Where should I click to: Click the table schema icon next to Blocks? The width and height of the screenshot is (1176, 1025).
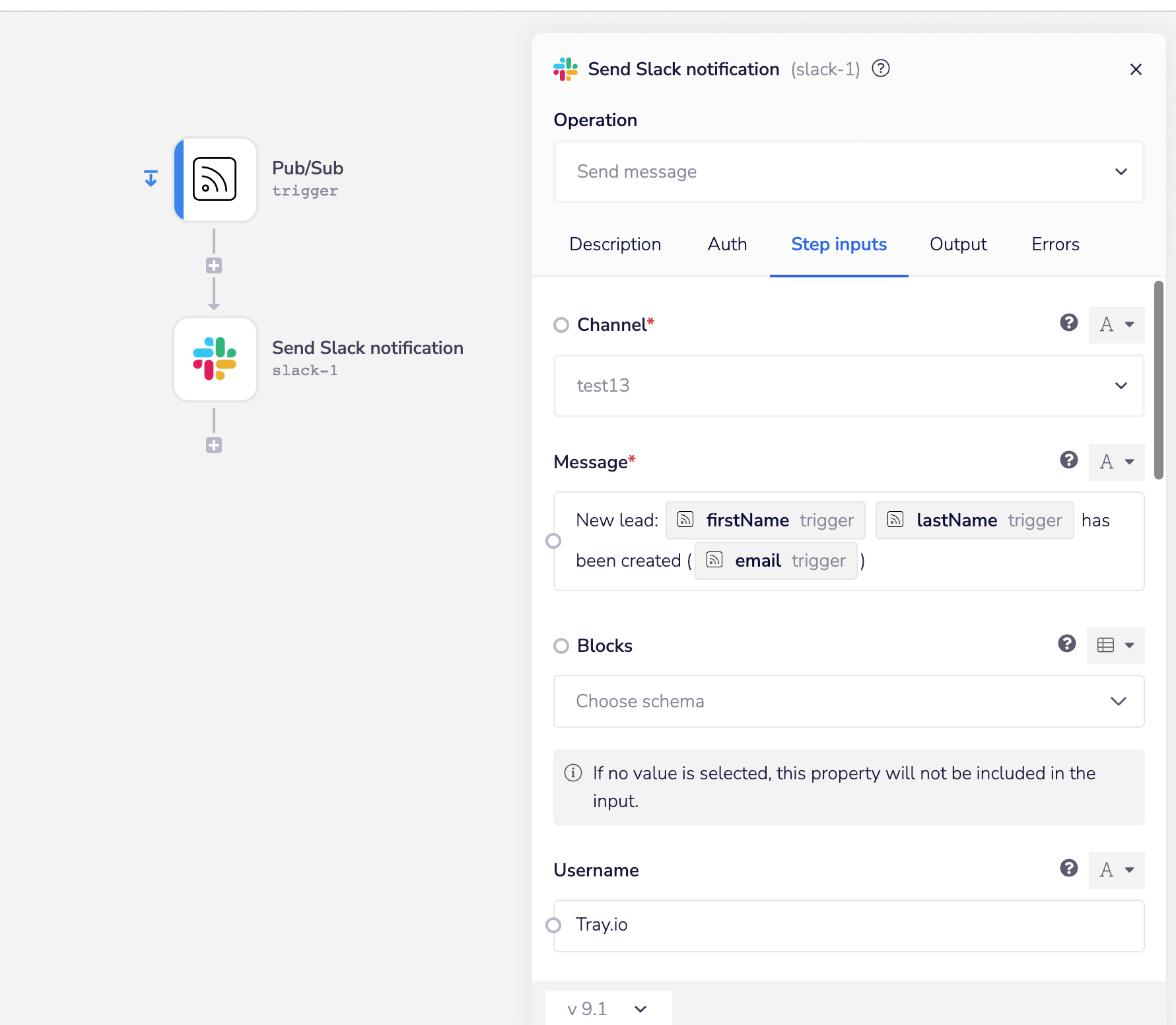(1107, 645)
